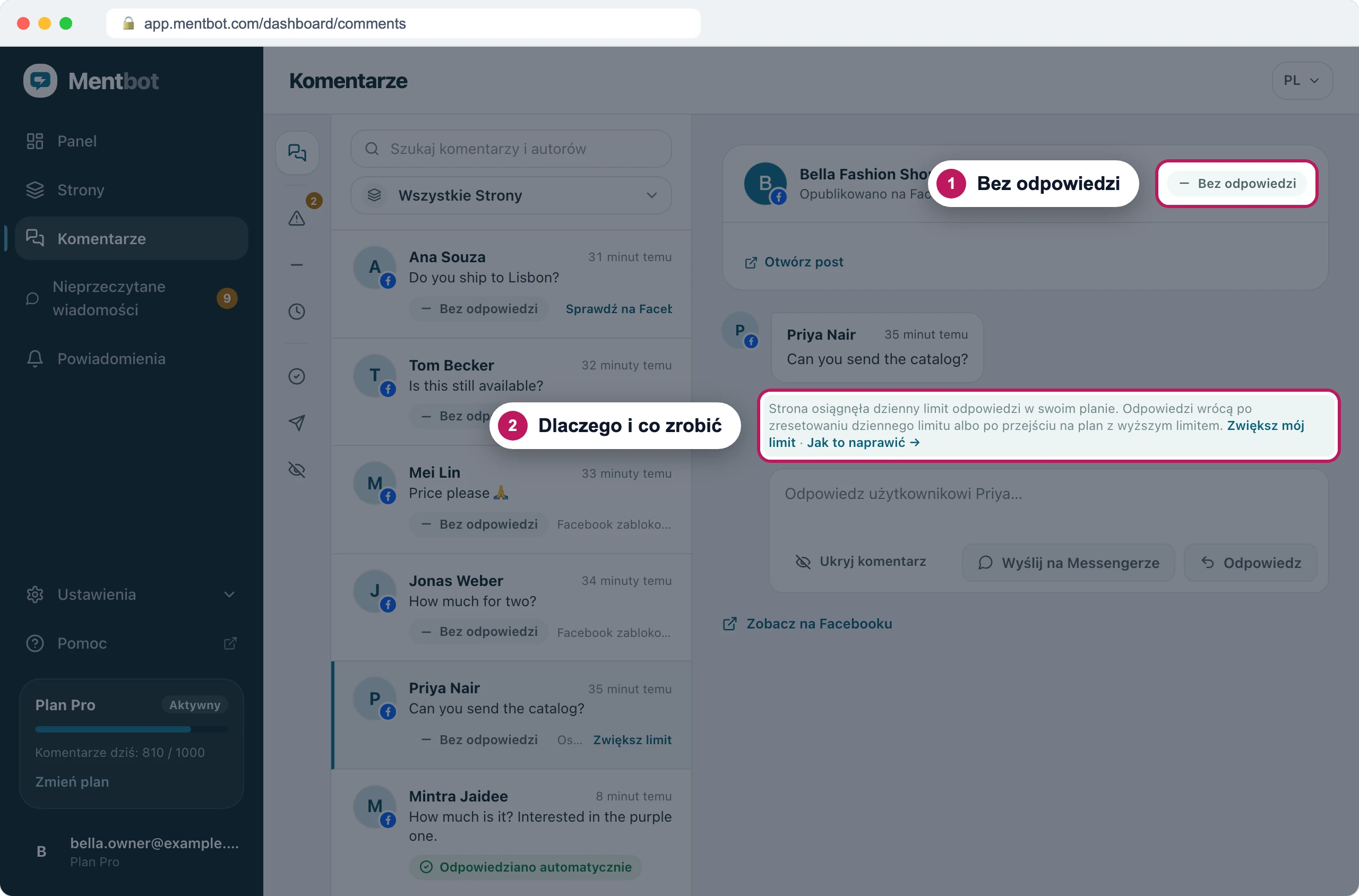The width and height of the screenshot is (1359, 896).
Task: Click the plan usage progress bar
Action: (x=132, y=729)
